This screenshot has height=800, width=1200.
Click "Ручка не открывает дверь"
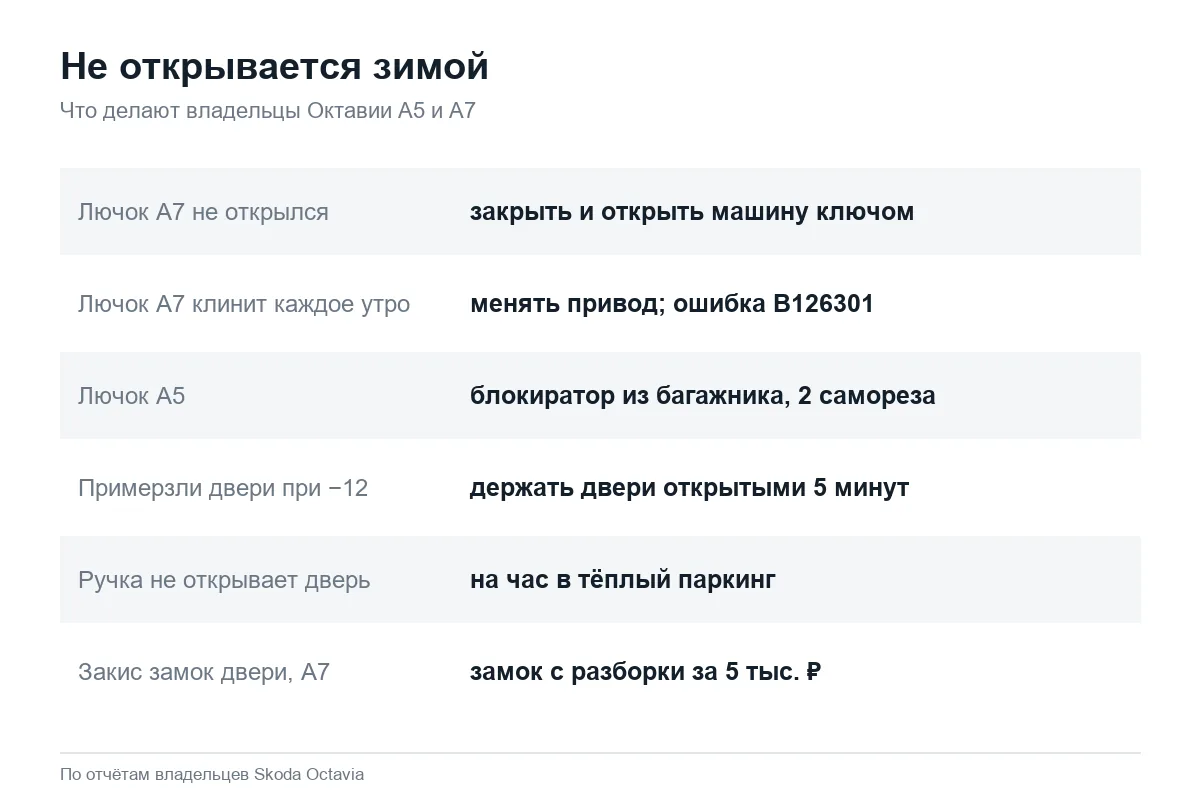coord(224,580)
